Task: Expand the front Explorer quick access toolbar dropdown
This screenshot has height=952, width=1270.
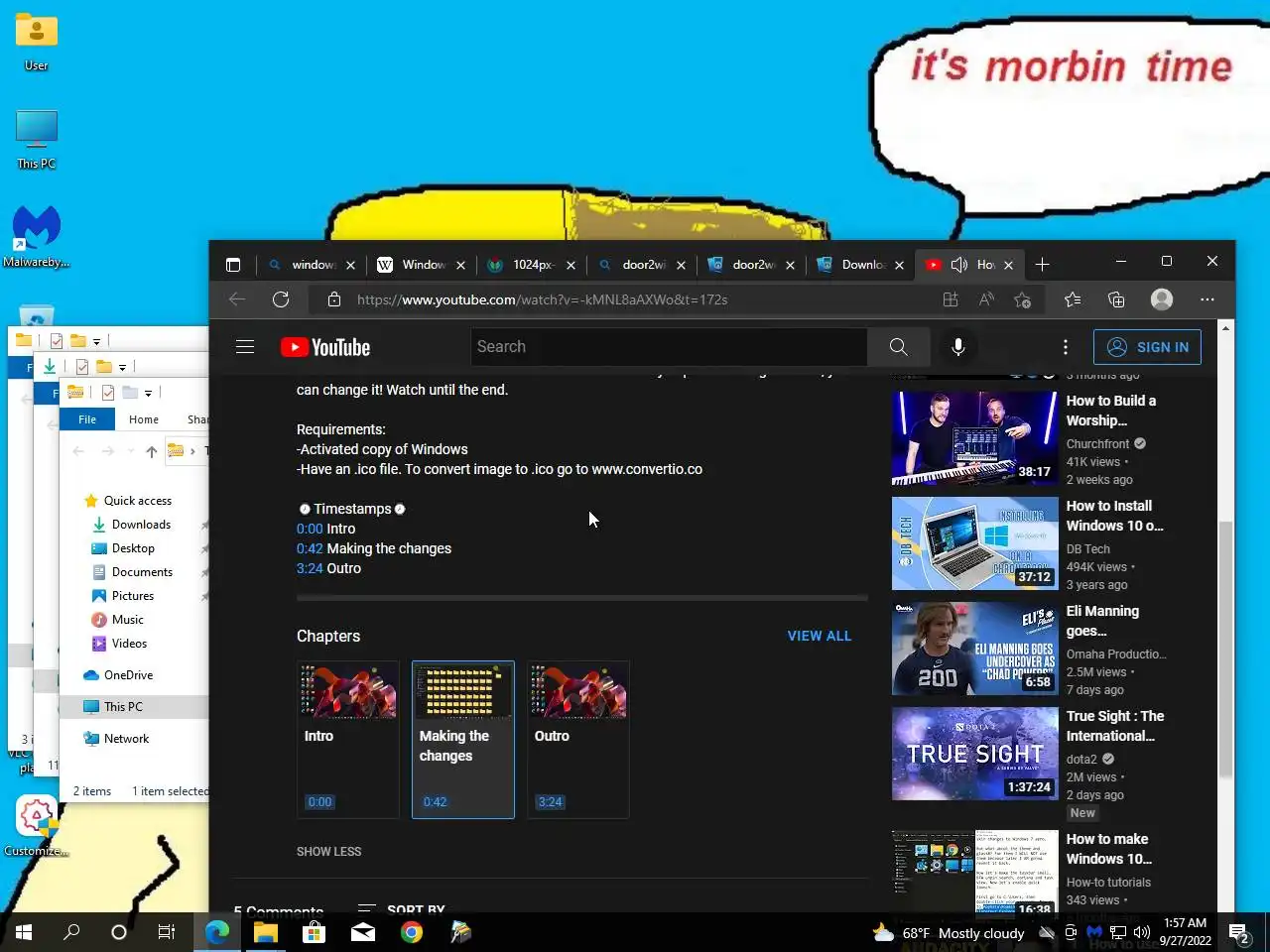Action: click(148, 394)
